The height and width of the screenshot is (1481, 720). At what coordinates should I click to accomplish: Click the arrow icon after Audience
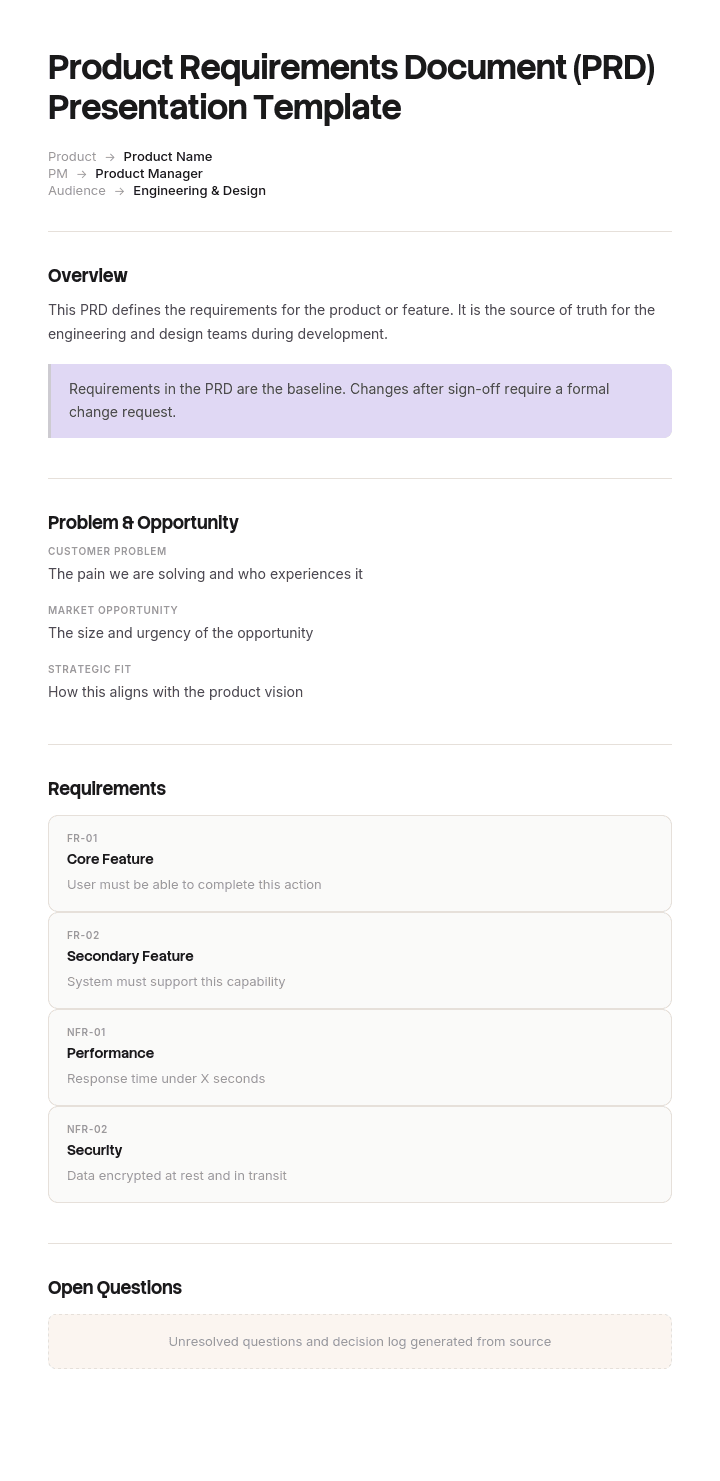pyautogui.click(x=119, y=191)
